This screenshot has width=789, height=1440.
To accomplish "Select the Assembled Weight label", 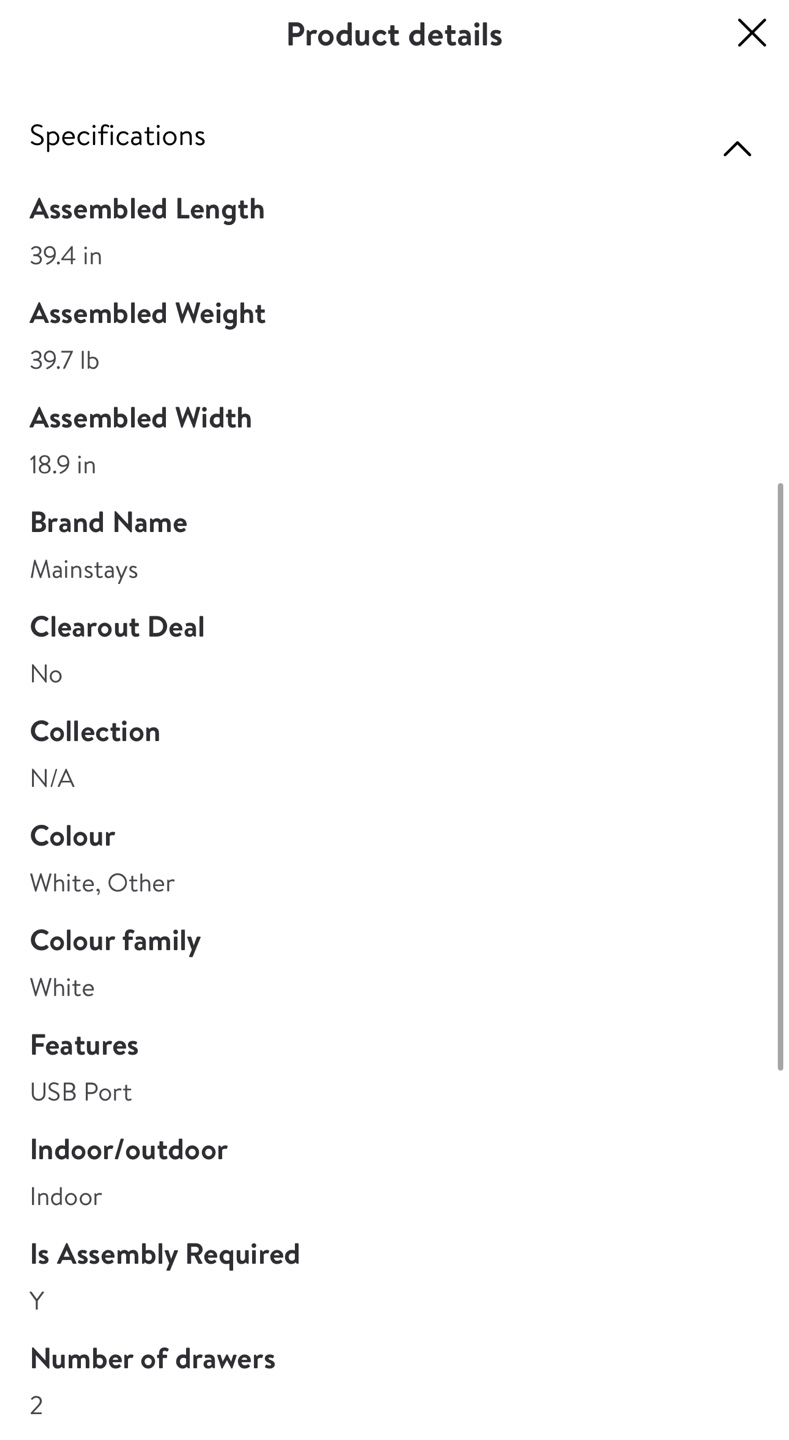I will tap(147, 313).
